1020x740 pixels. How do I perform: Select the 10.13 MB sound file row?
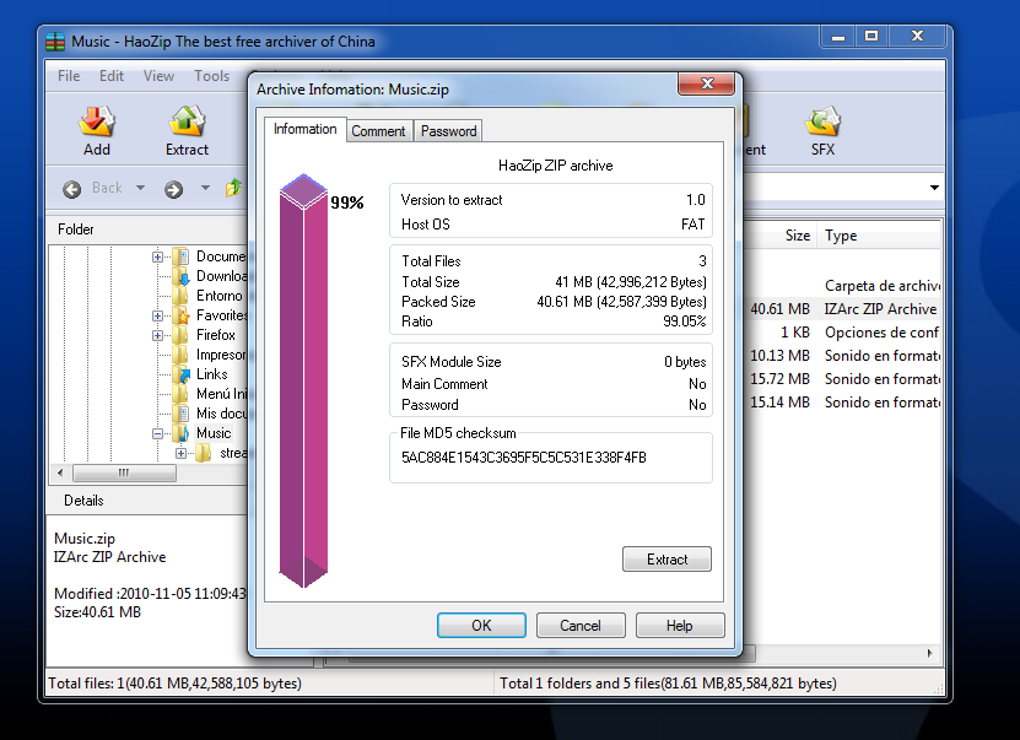844,356
